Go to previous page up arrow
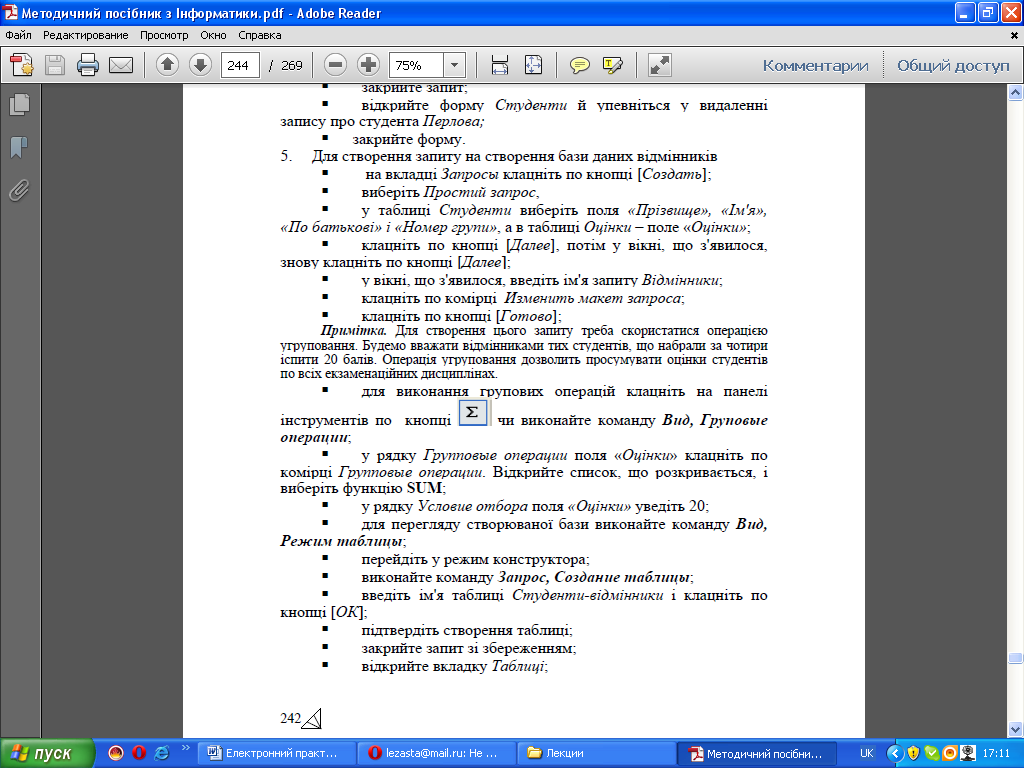1024x768 pixels. pyautogui.click(x=167, y=65)
